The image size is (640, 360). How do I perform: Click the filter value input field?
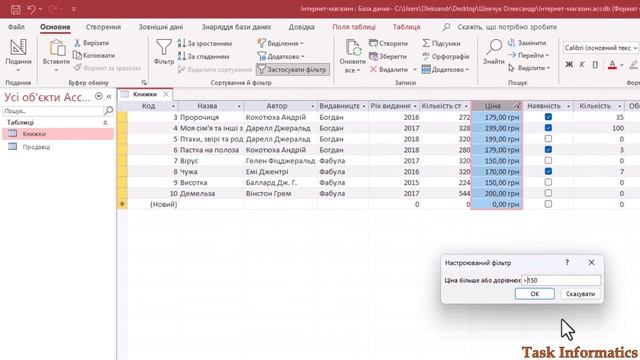[561, 280]
